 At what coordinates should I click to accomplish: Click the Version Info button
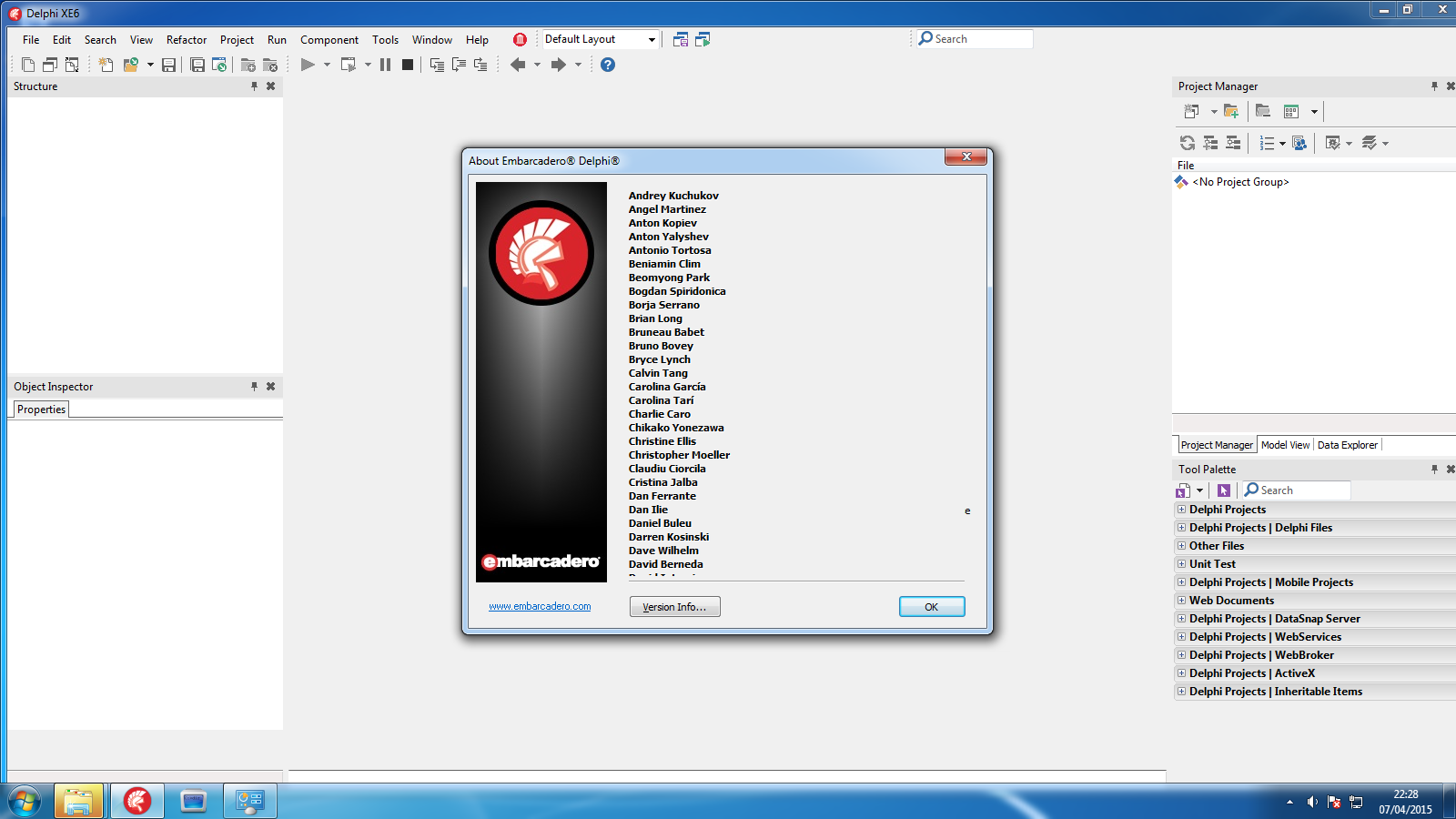coord(674,607)
